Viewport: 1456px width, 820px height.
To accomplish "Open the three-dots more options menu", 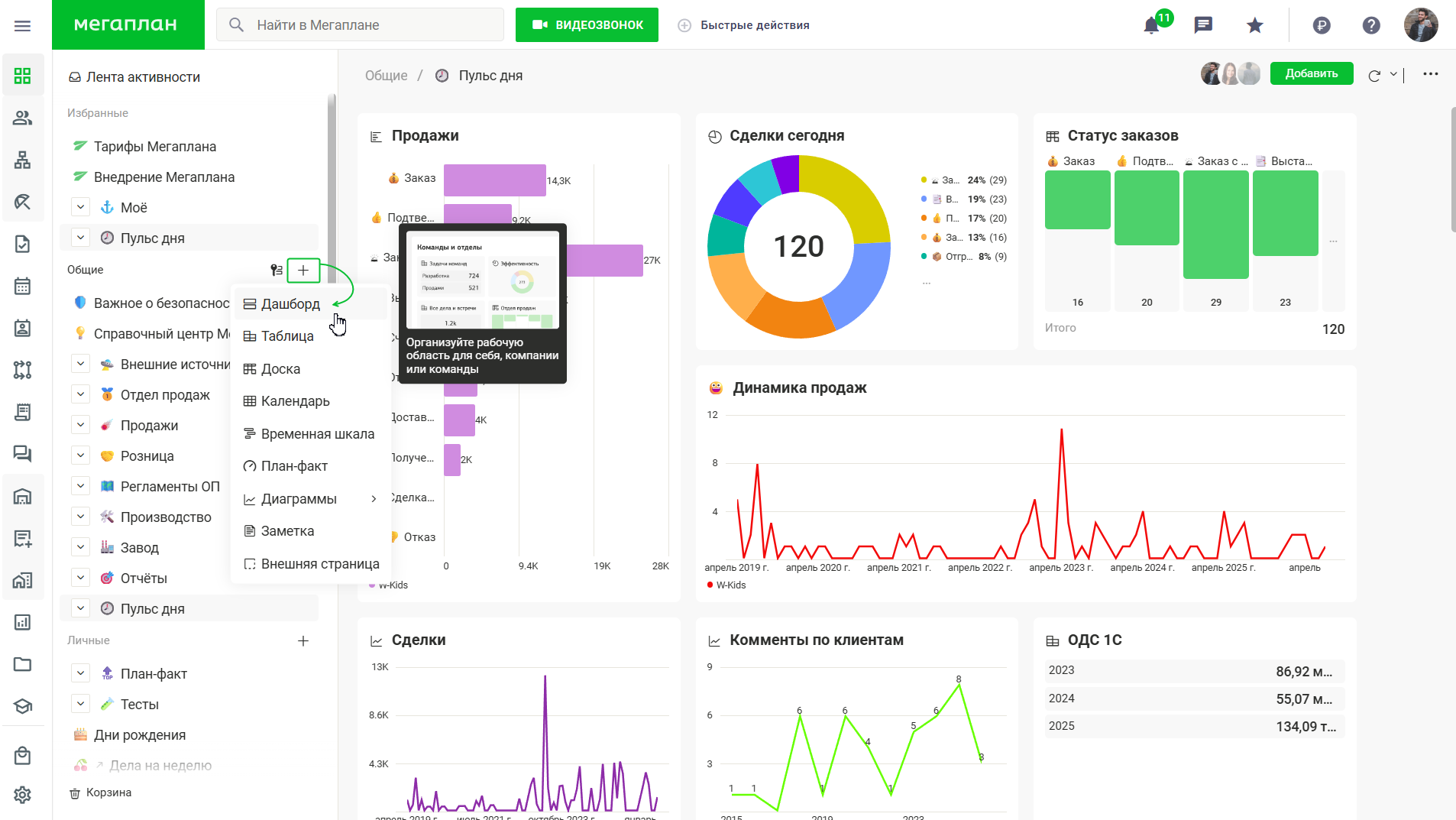I will (1431, 74).
